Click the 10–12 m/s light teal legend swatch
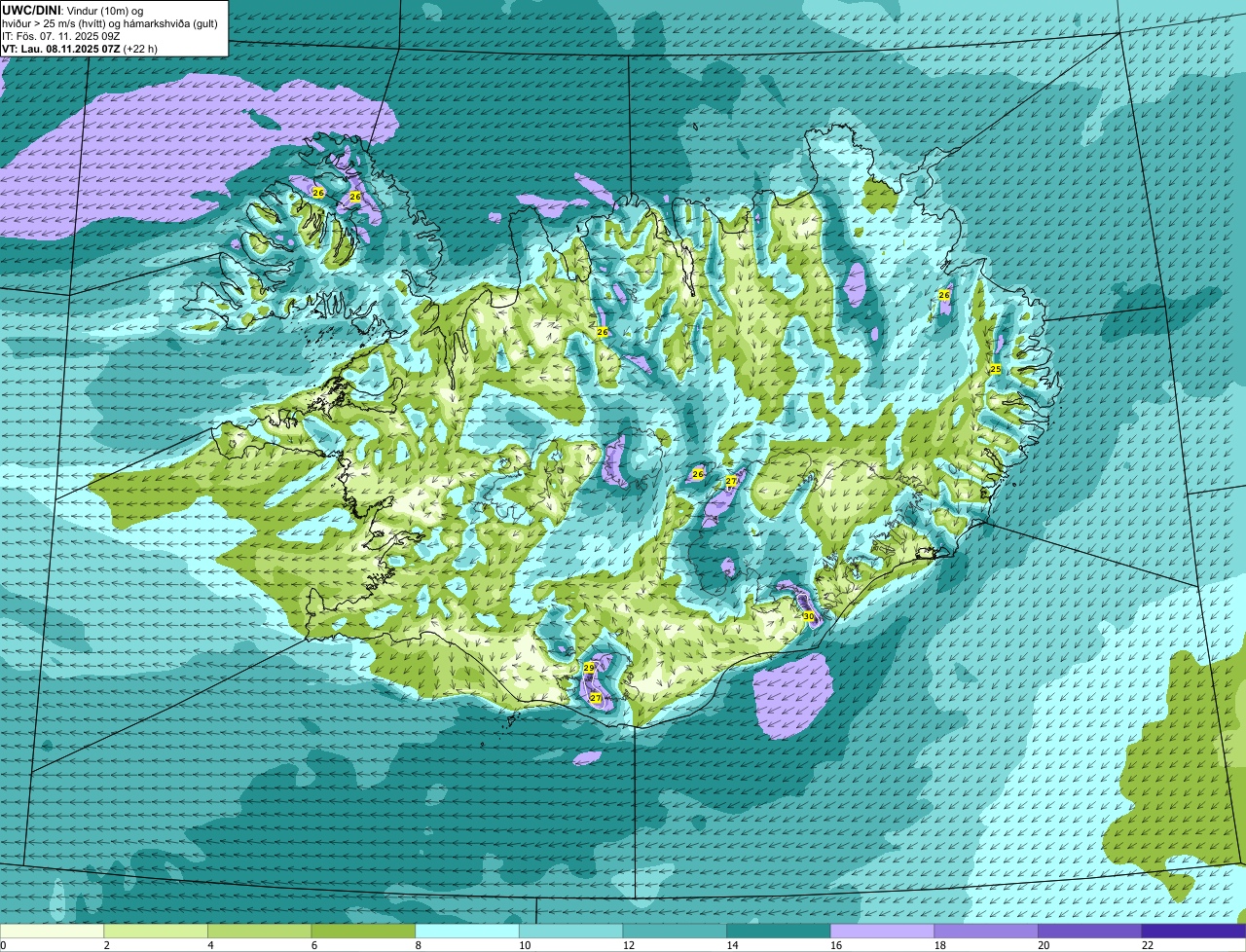 pos(570,931)
